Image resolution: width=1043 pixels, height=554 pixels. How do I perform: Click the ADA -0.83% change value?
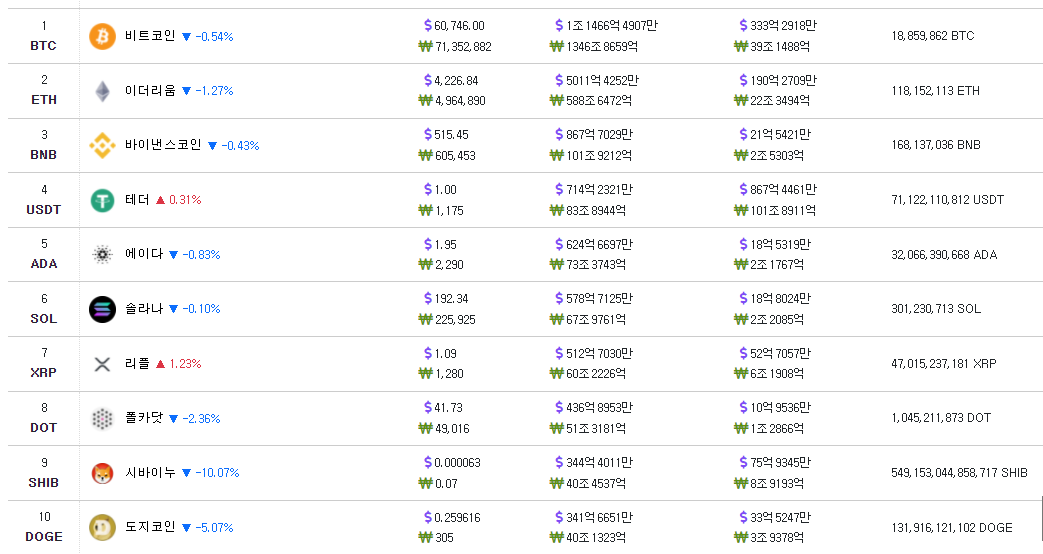202,255
